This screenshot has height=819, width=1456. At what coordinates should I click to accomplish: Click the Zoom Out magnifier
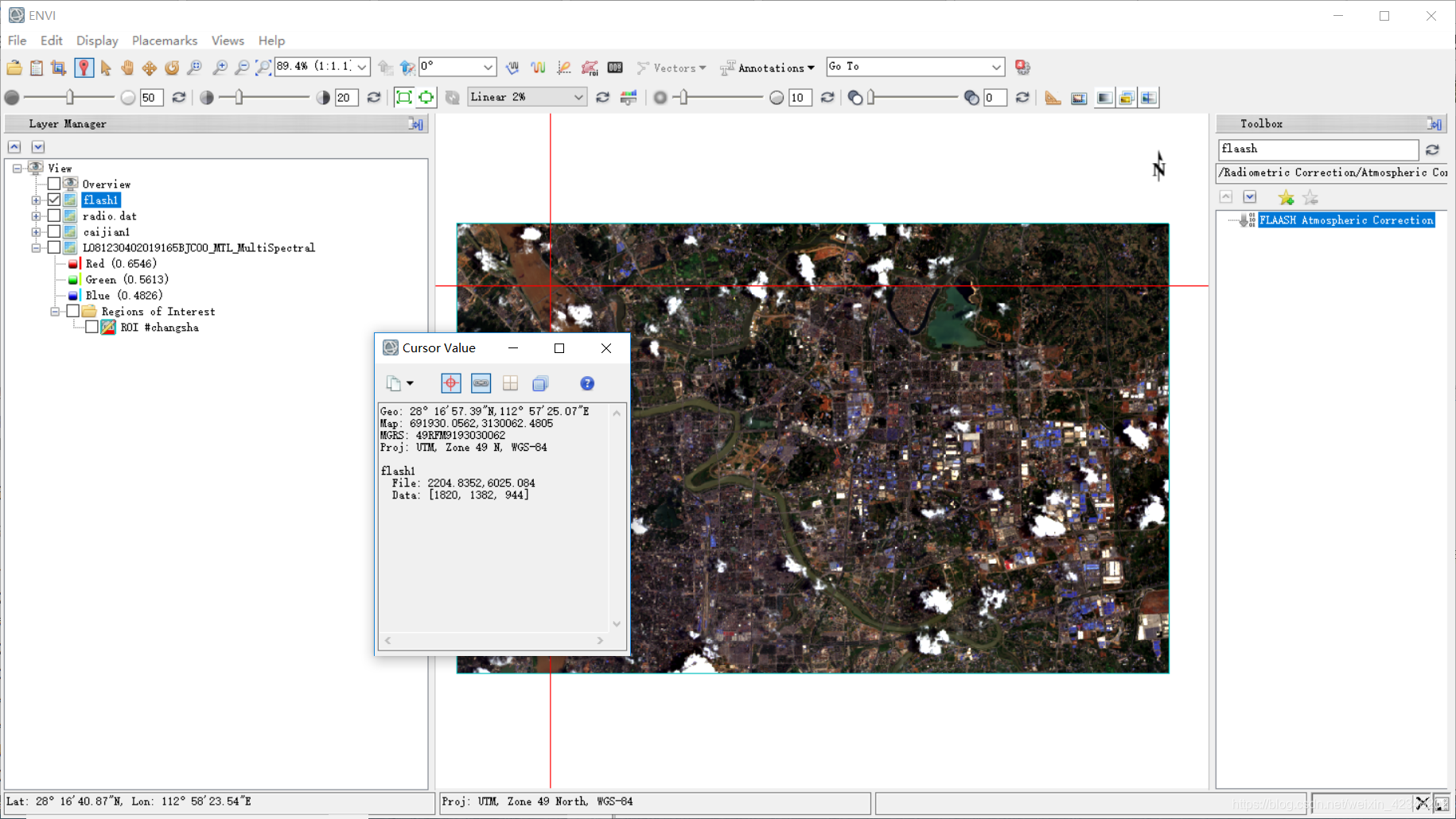point(242,68)
